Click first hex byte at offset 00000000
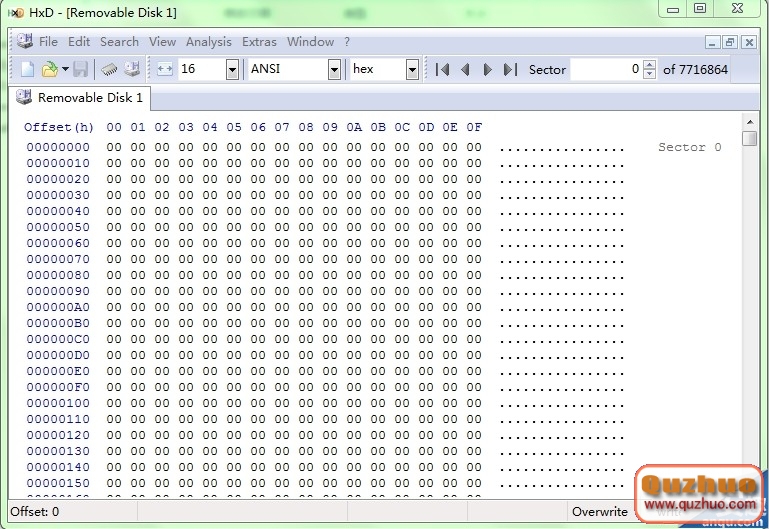This screenshot has height=529, width=769. tap(114, 147)
